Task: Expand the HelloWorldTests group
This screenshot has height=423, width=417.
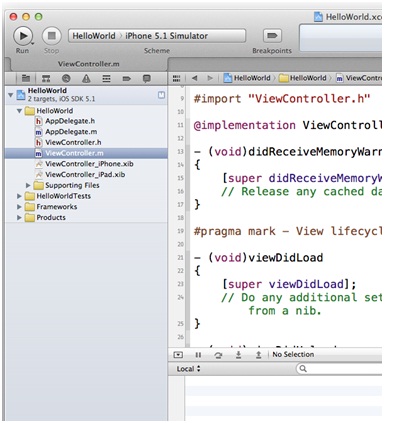Action: coord(19,196)
